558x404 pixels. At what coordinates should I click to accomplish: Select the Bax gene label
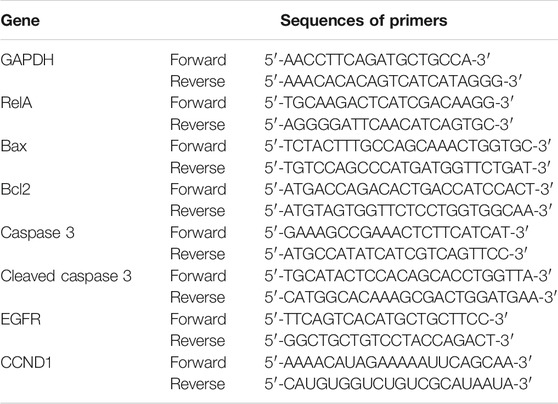(14, 146)
